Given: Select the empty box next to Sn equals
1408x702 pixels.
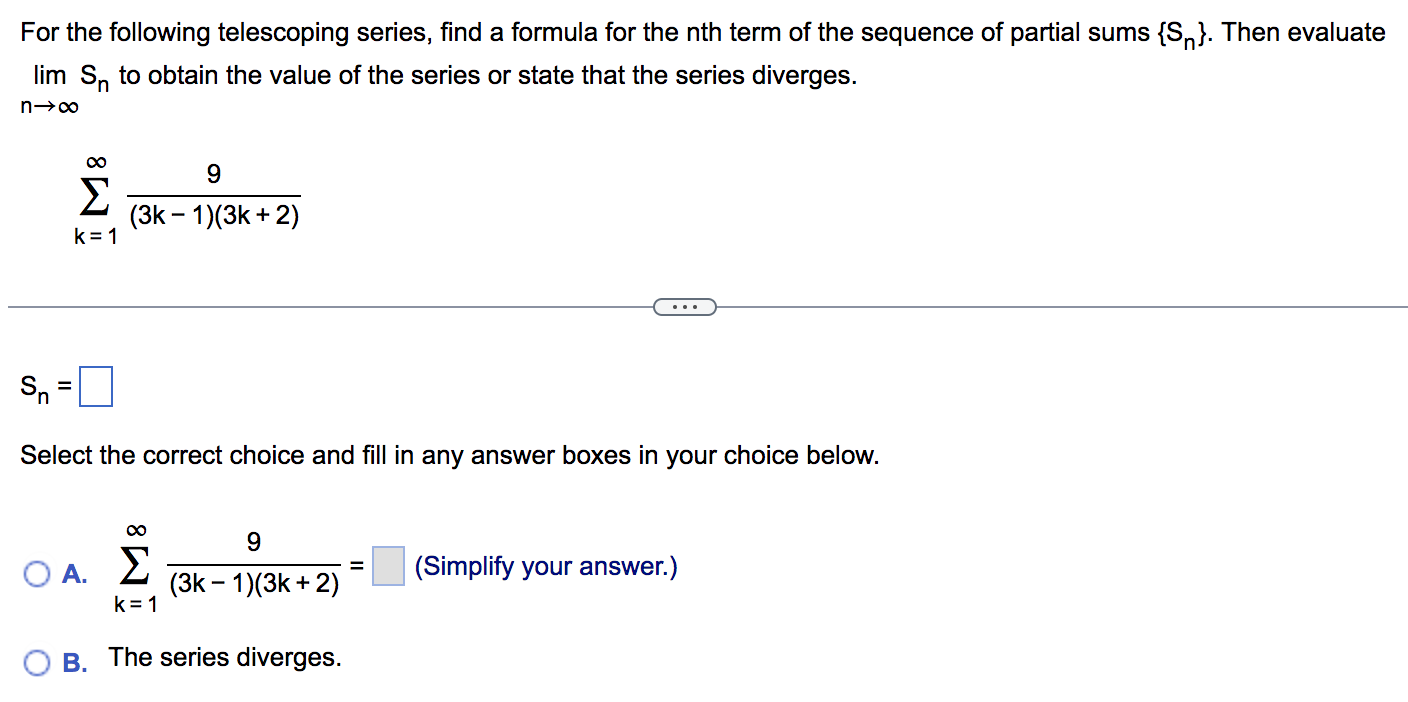Looking at the screenshot, I should point(96,385).
